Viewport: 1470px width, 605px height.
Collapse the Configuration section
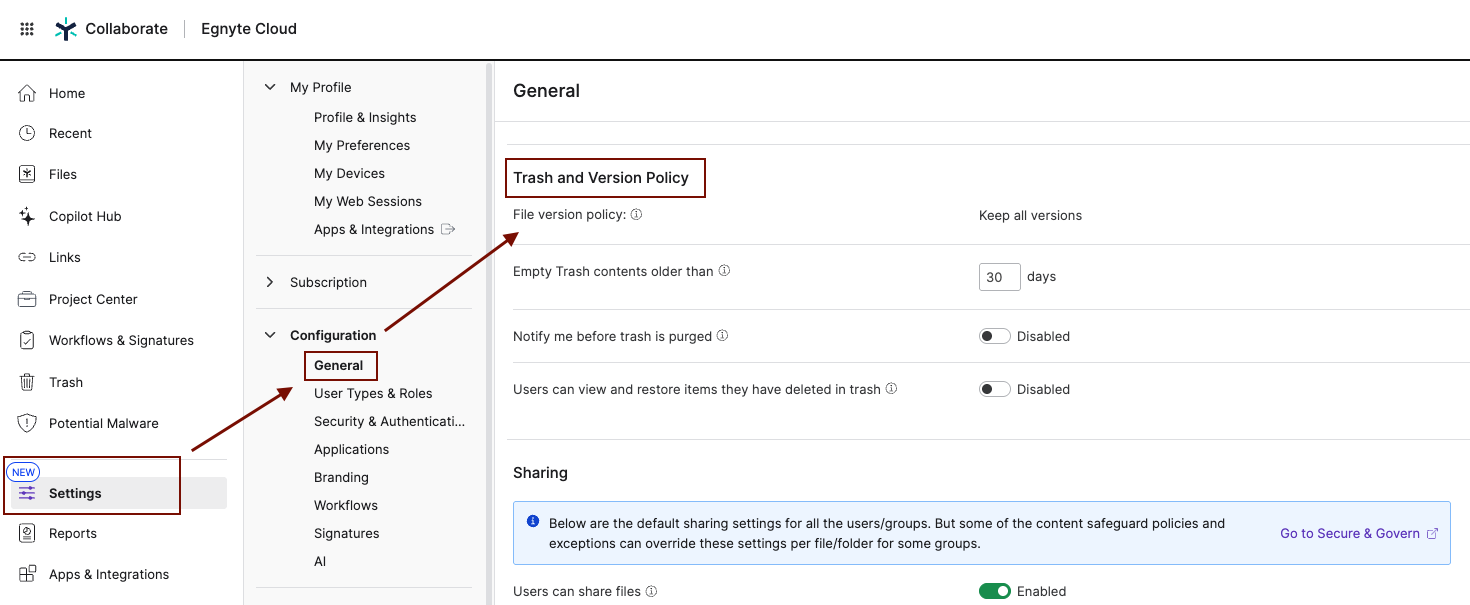point(269,335)
